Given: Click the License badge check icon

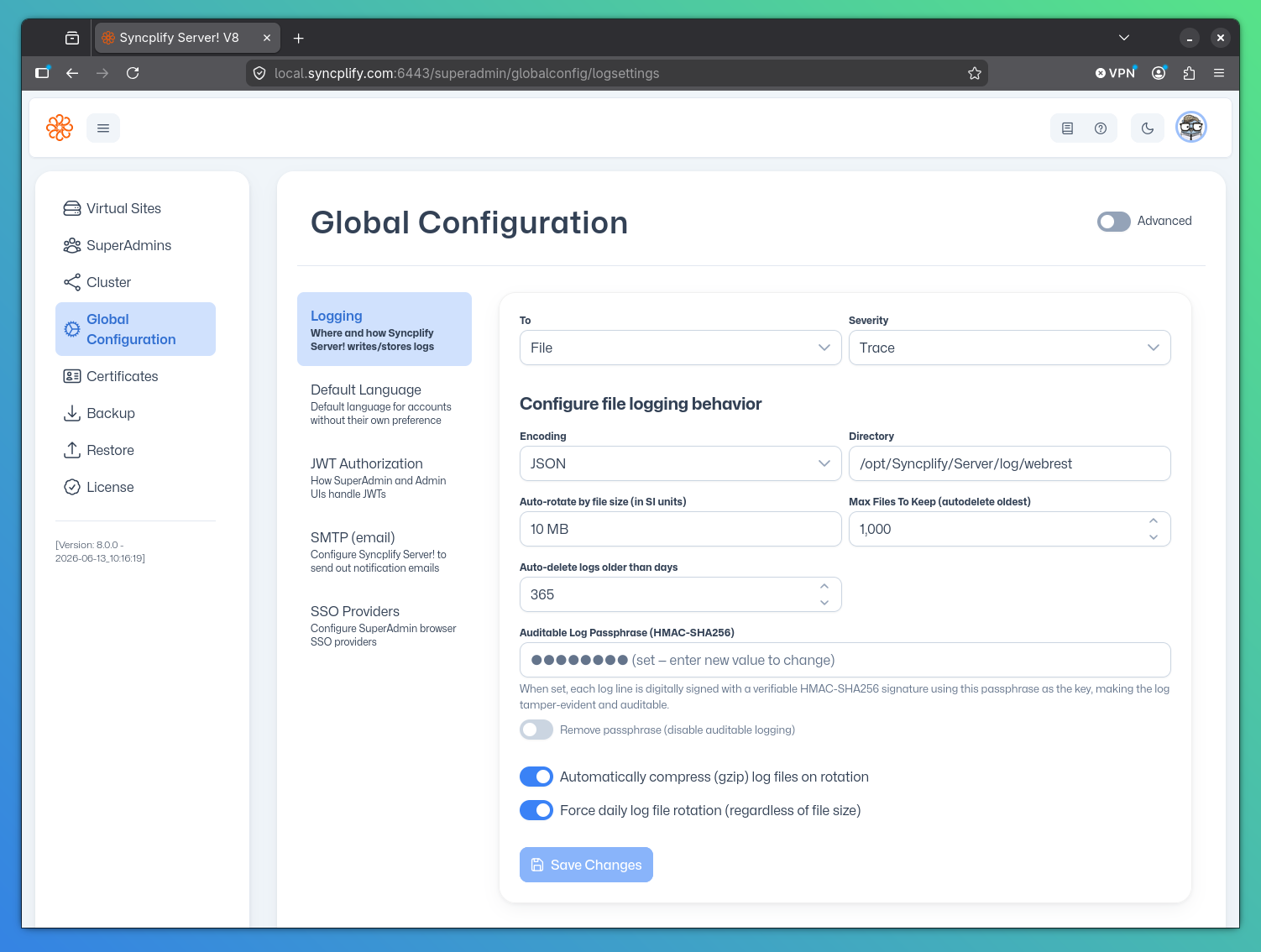Looking at the screenshot, I should 72,487.
